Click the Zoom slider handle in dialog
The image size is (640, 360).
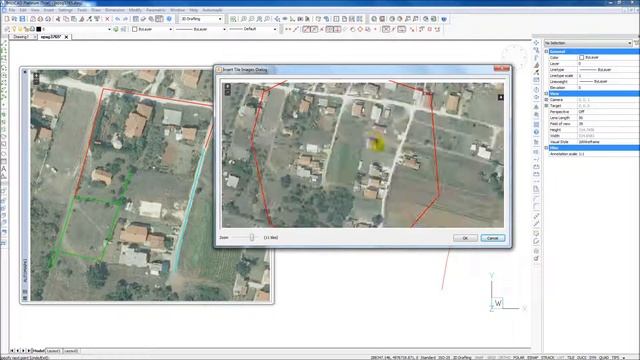coord(252,237)
